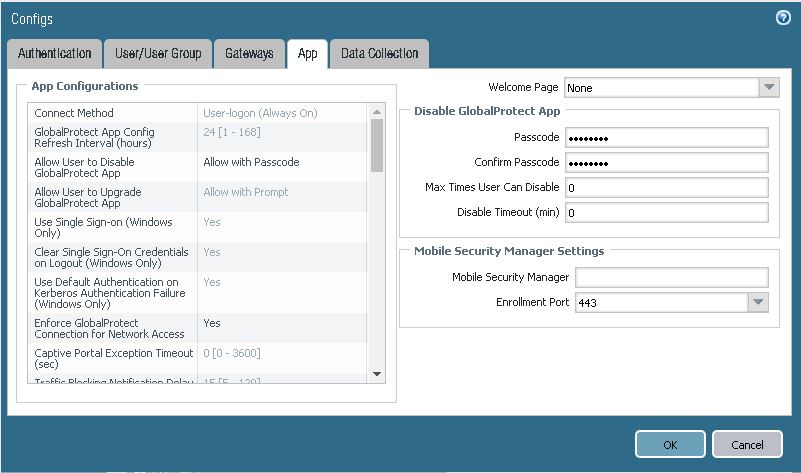Screen dimensions: 801x473
Task: Open the Enrollment Port dropdown arrow
Action: (758, 302)
